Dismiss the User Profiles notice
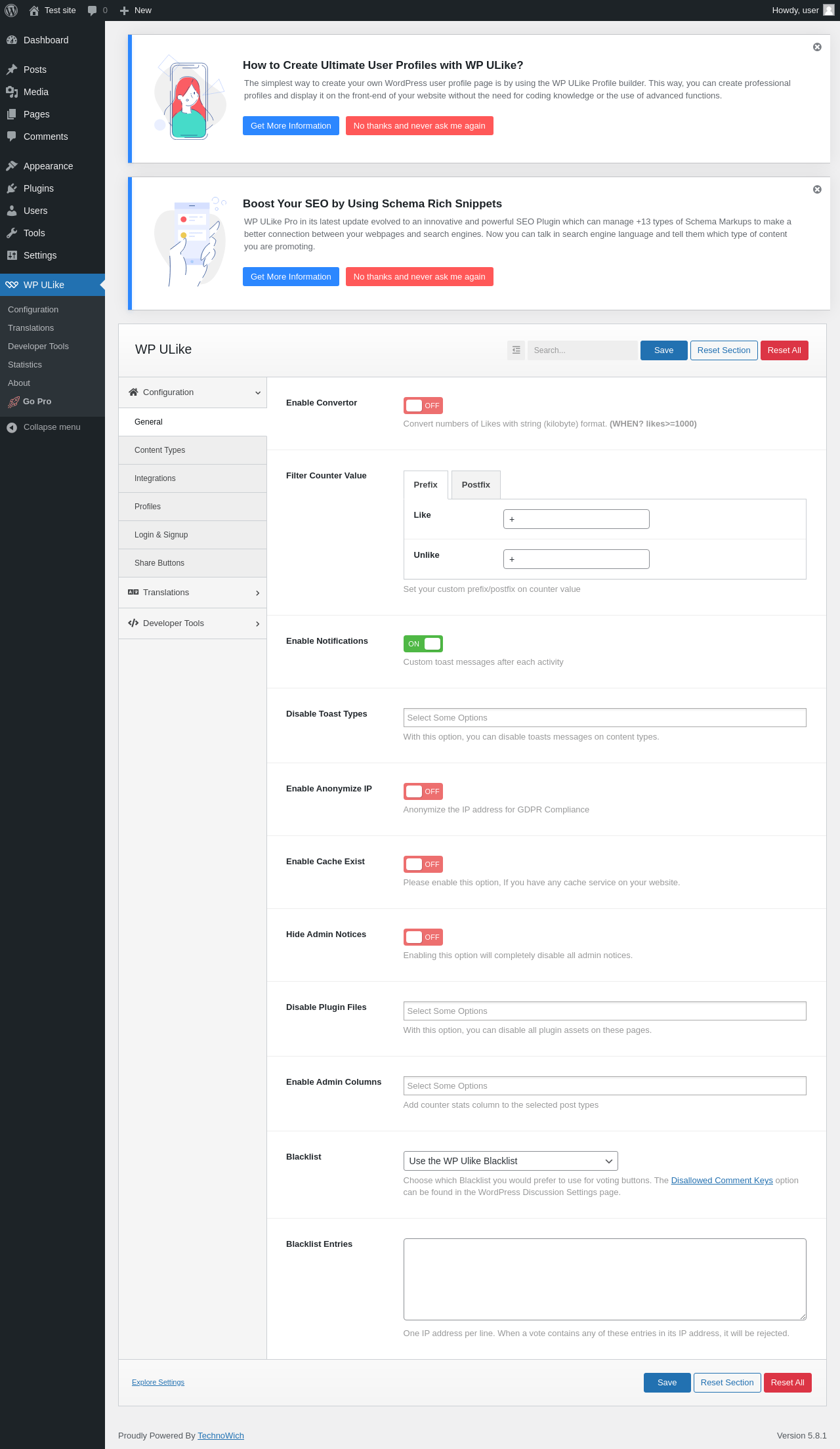This screenshot has height=1449, width=840. pyautogui.click(x=817, y=47)
